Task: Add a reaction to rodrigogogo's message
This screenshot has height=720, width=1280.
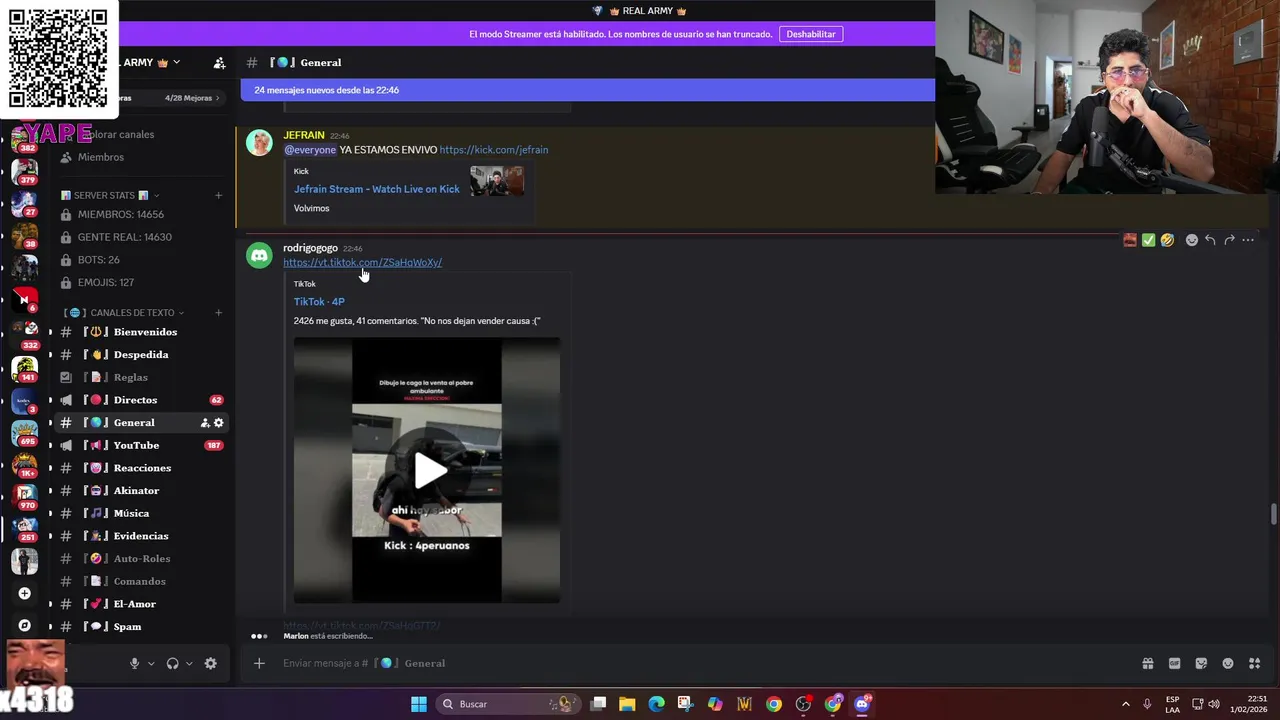Action: [1191, 240]
